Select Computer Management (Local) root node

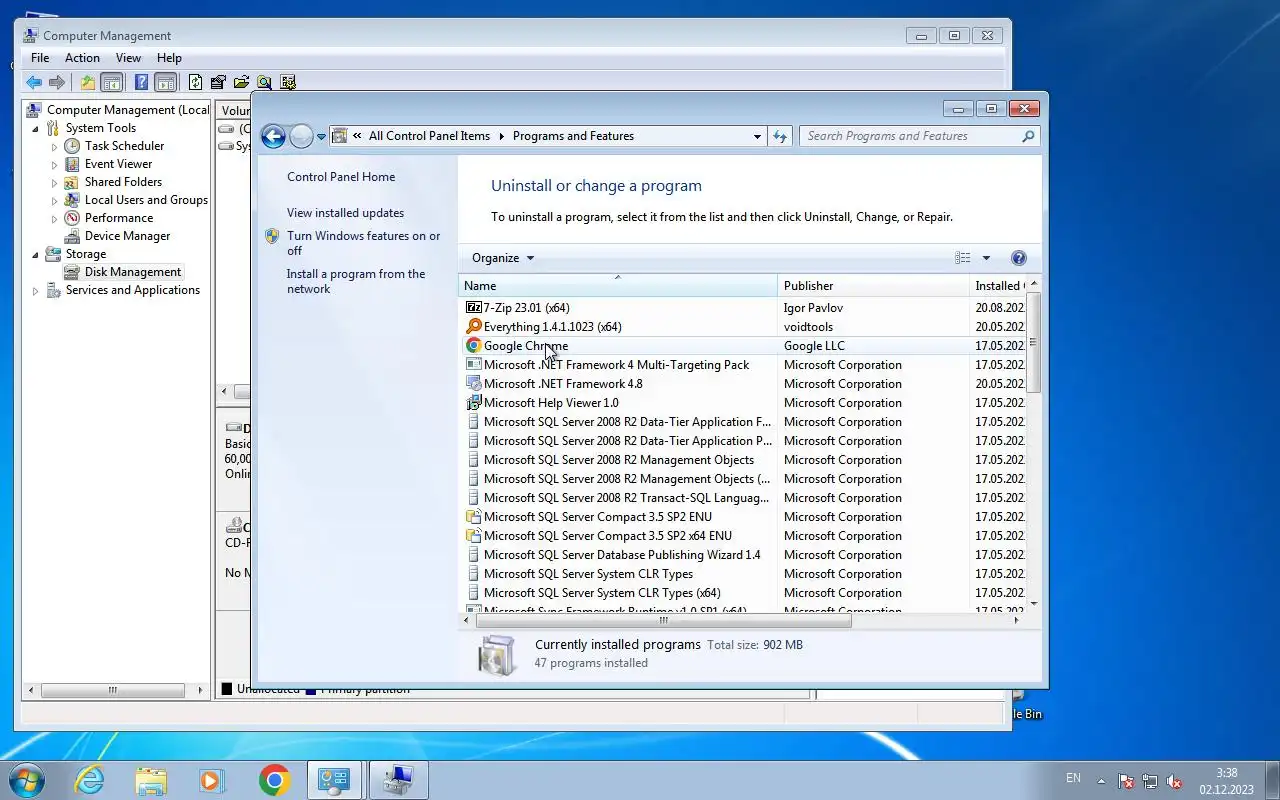(x=128, y=110)
